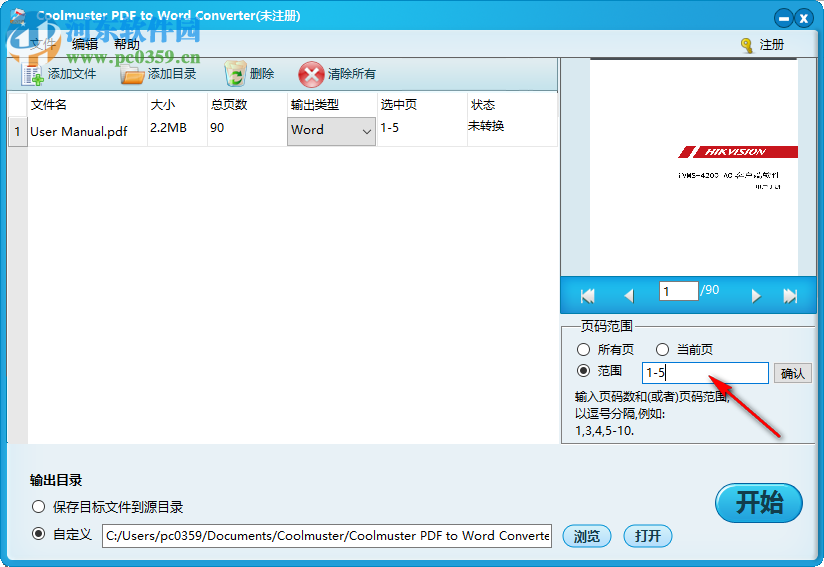
Task: Close the Coolmuster window
Action: click(x=804, y=18)
